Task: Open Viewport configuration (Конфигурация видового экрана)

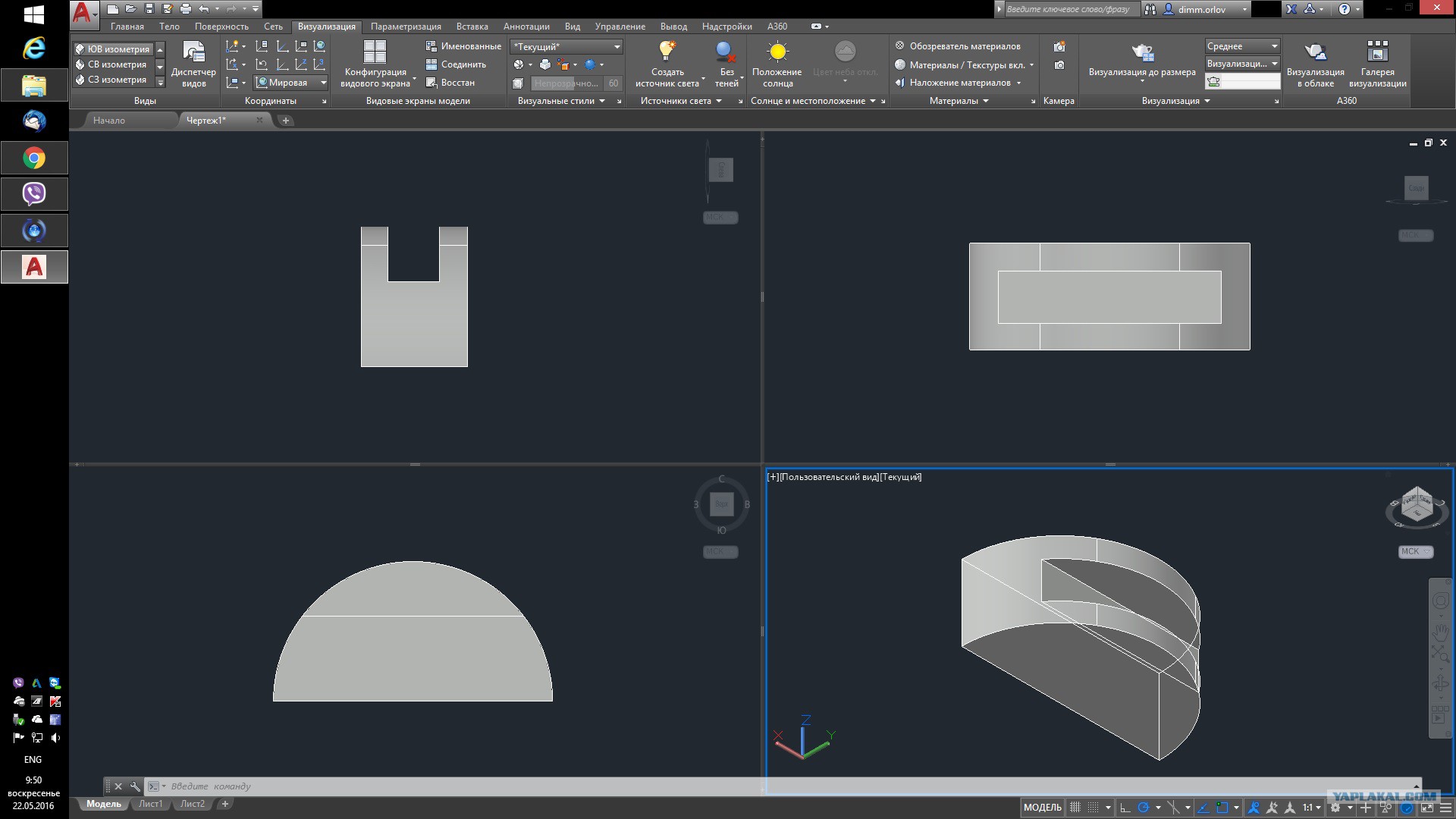Action: 375,64
